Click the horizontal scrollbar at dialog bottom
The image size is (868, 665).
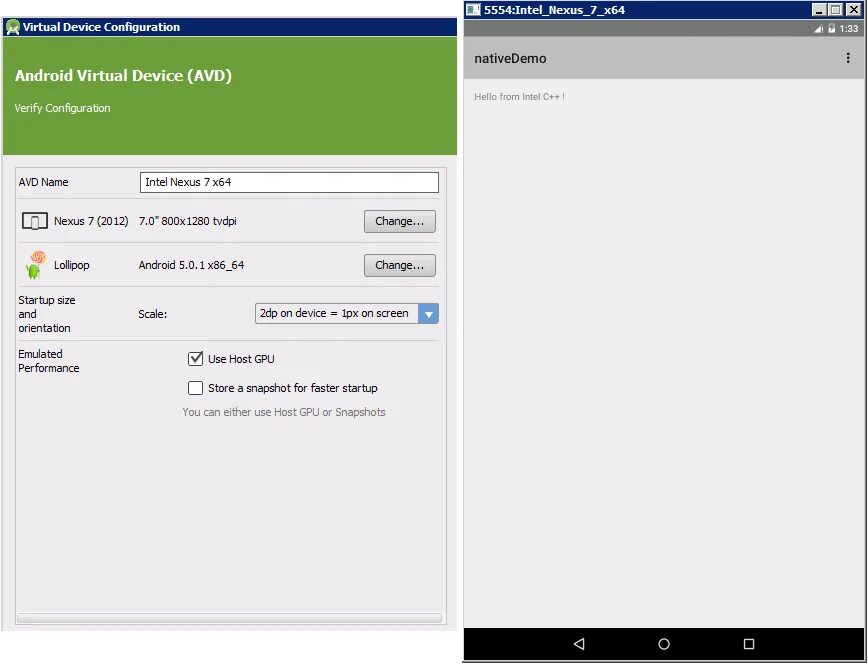[x=229, y=618]
